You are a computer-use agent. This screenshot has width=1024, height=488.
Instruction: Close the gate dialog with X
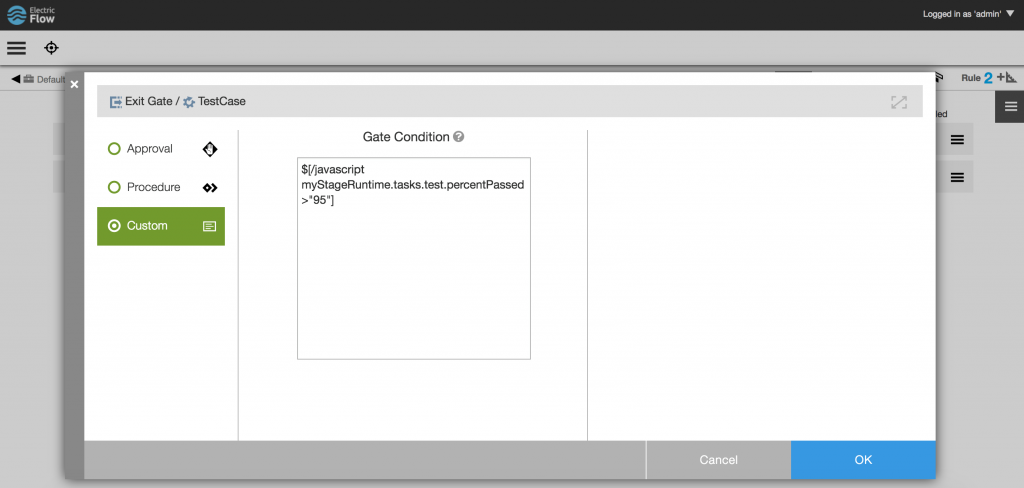[x=74, y=84]
